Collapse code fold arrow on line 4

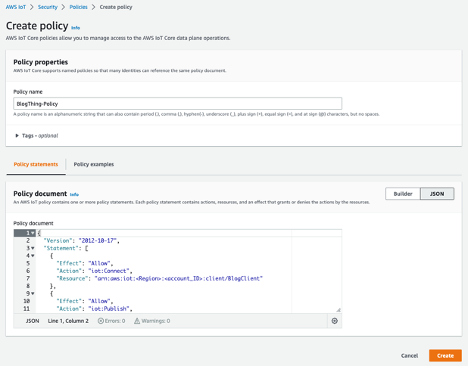point(33,256)
